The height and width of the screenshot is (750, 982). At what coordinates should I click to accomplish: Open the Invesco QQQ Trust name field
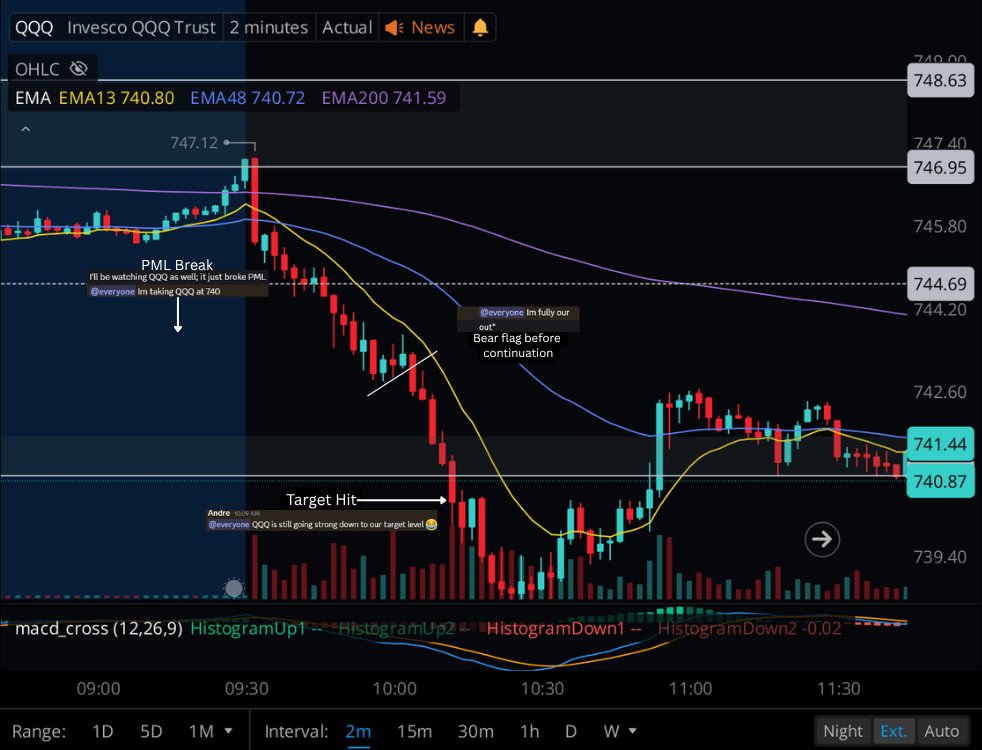click(x=141, y=28)
